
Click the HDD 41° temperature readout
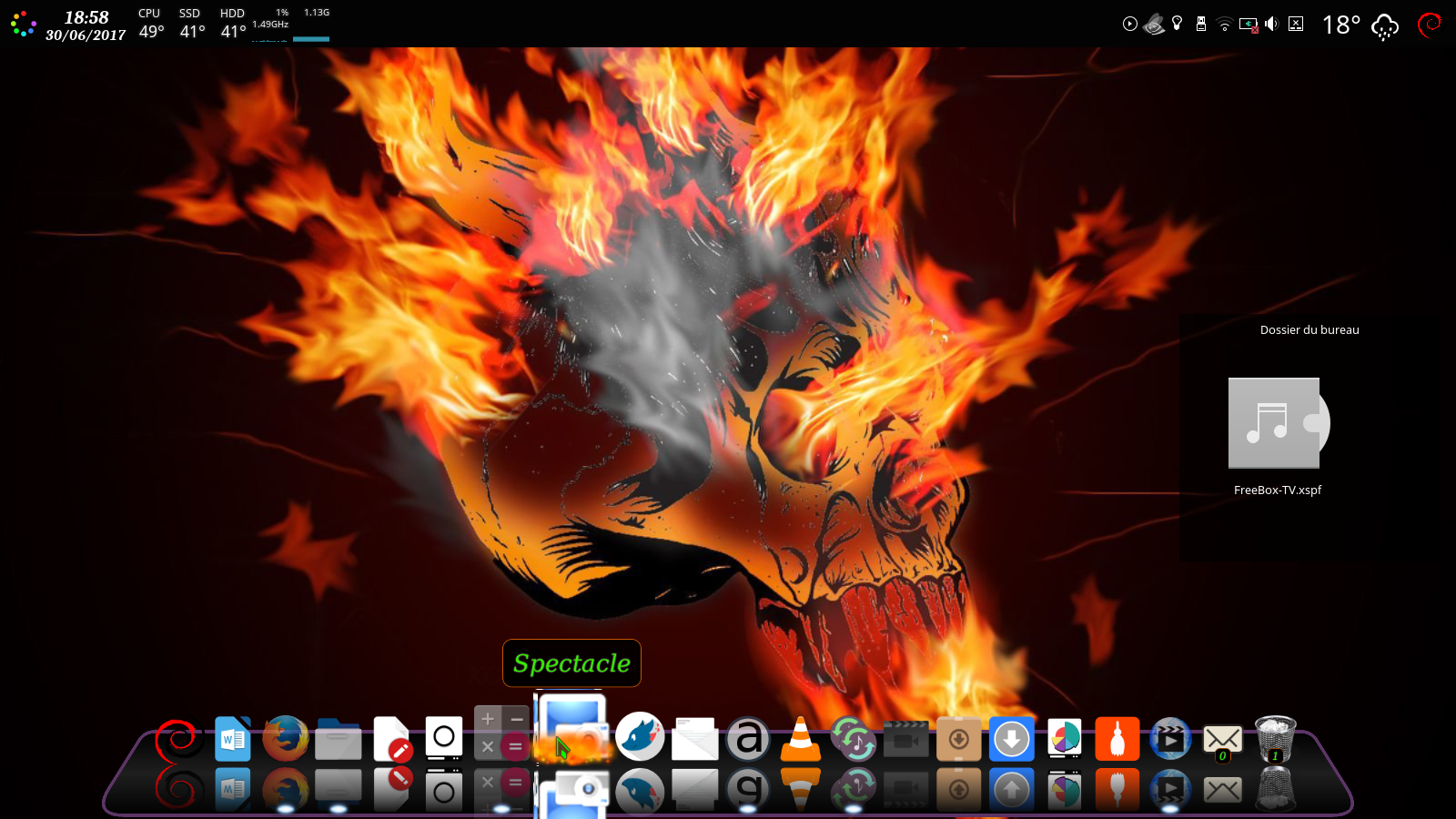[x=233, y=25]
